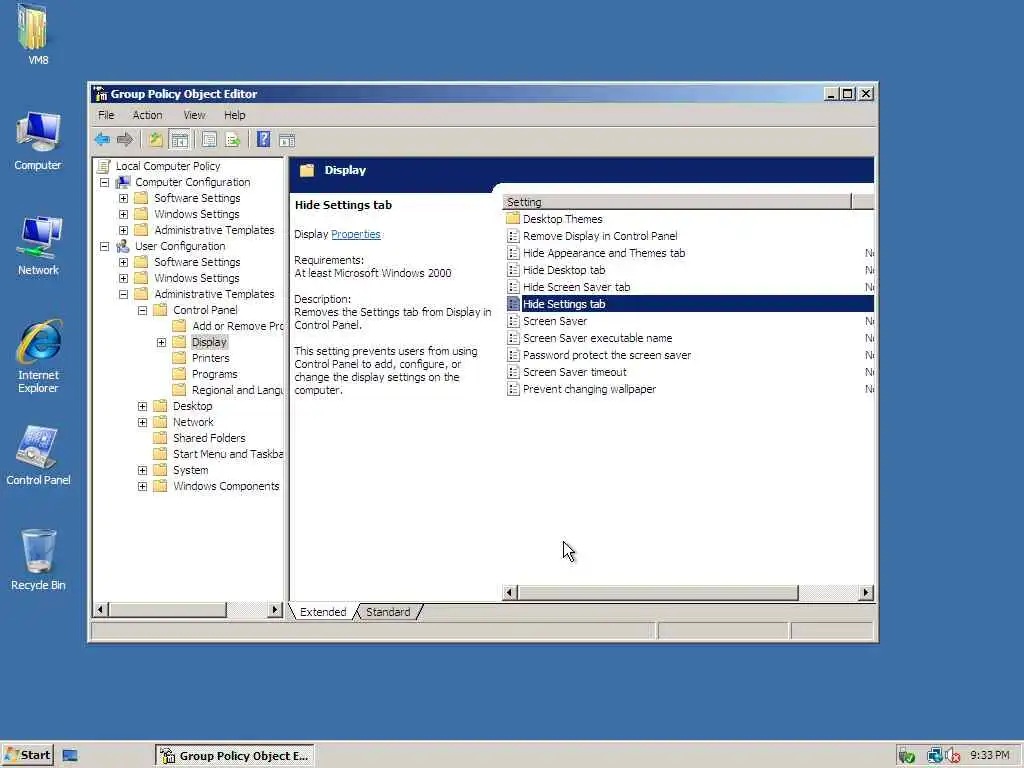Expand Windows Settings under User Configuration

coord(123,278)
